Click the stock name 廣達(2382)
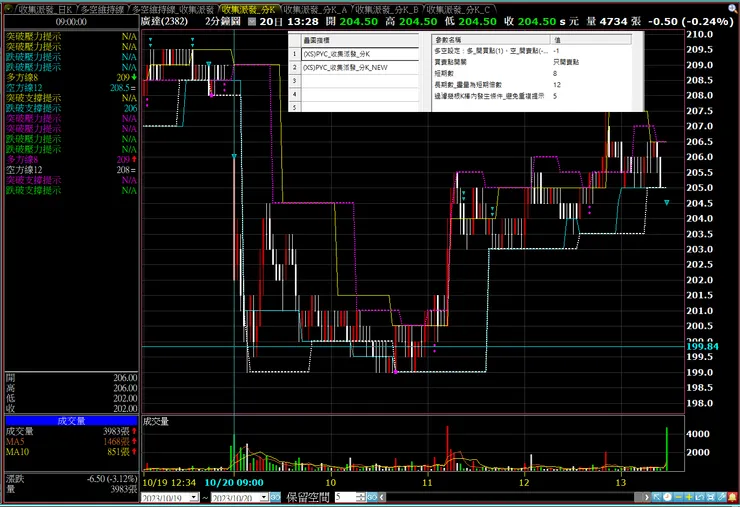740x507 pixels. [164, 21]
